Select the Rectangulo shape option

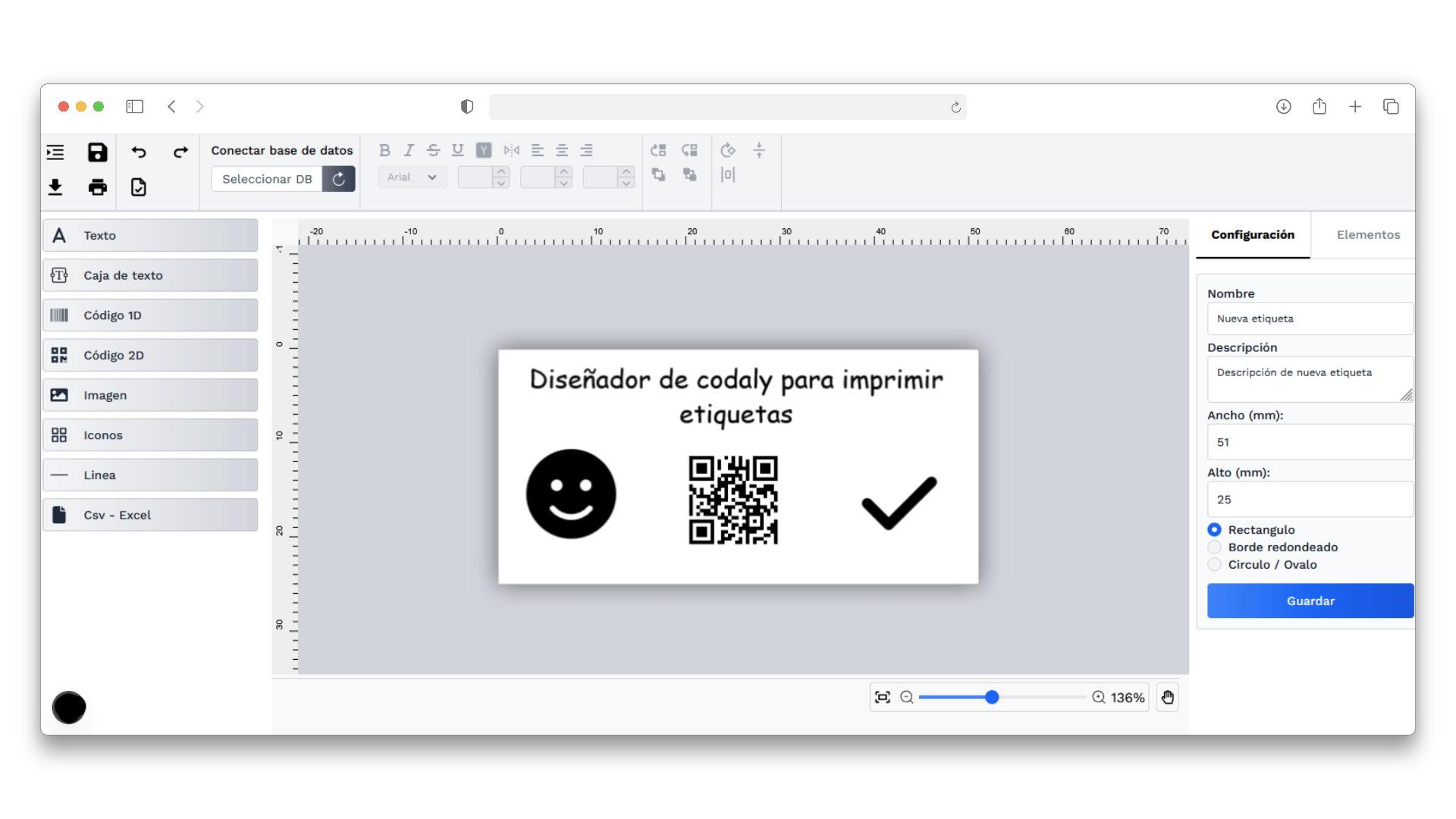pyautogui.click(x=1214, y=529)
